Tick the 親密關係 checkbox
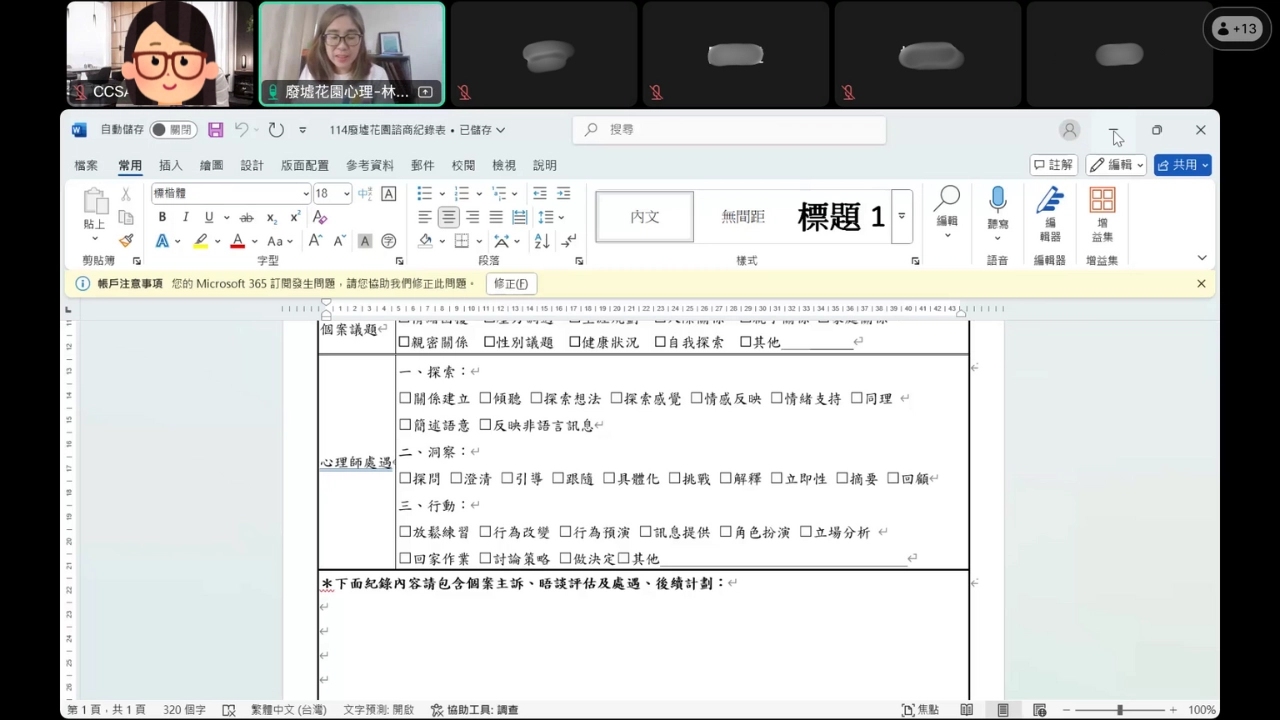The width and height of the screenshot is (1280, 720). 405,343
